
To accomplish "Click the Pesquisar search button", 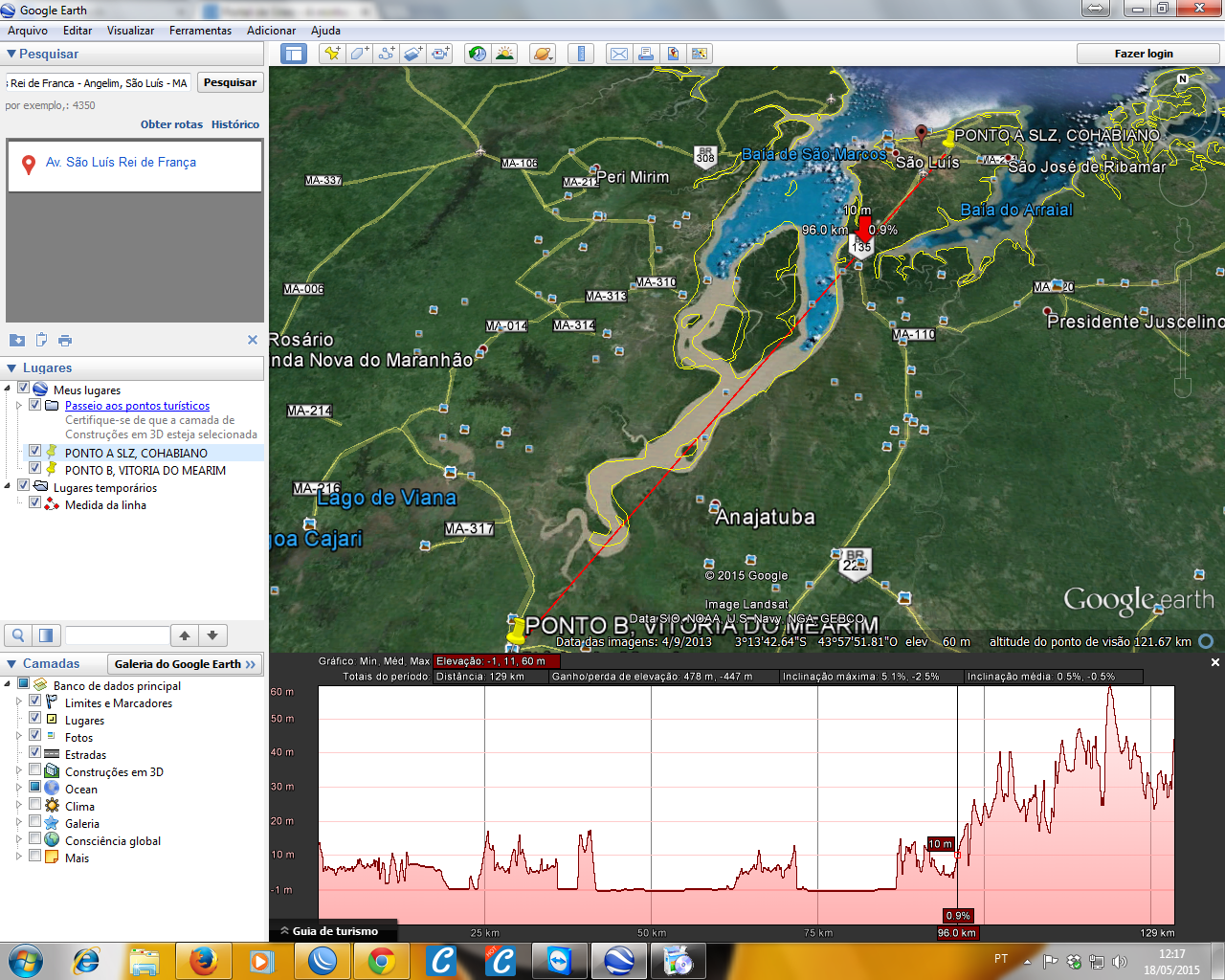I will pos(230,82).
